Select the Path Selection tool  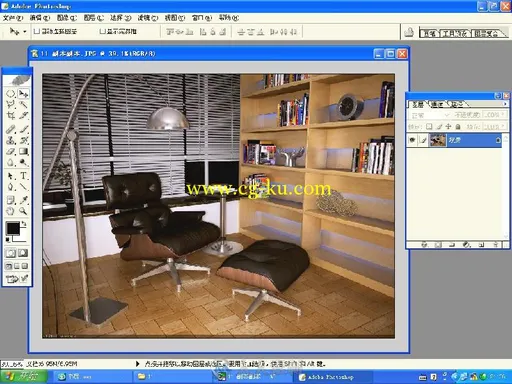11,176
